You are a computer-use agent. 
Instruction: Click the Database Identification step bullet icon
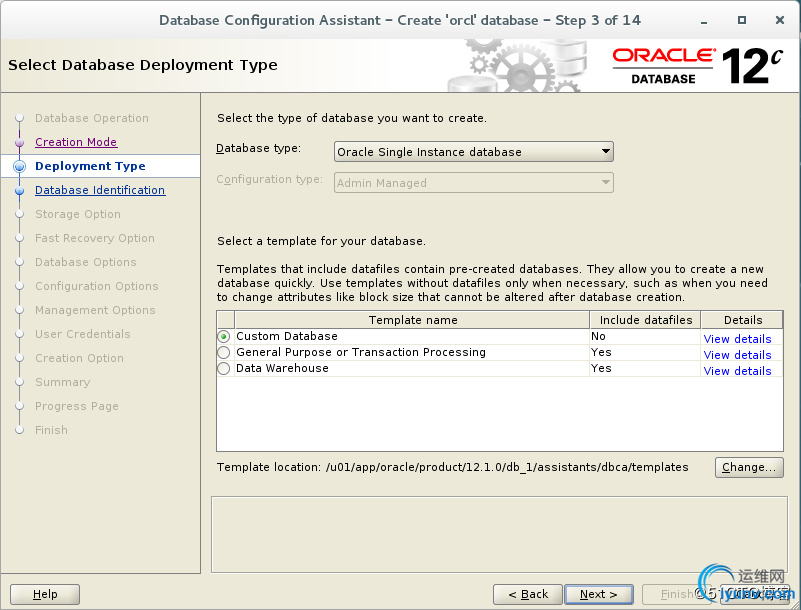pos(19,191)
